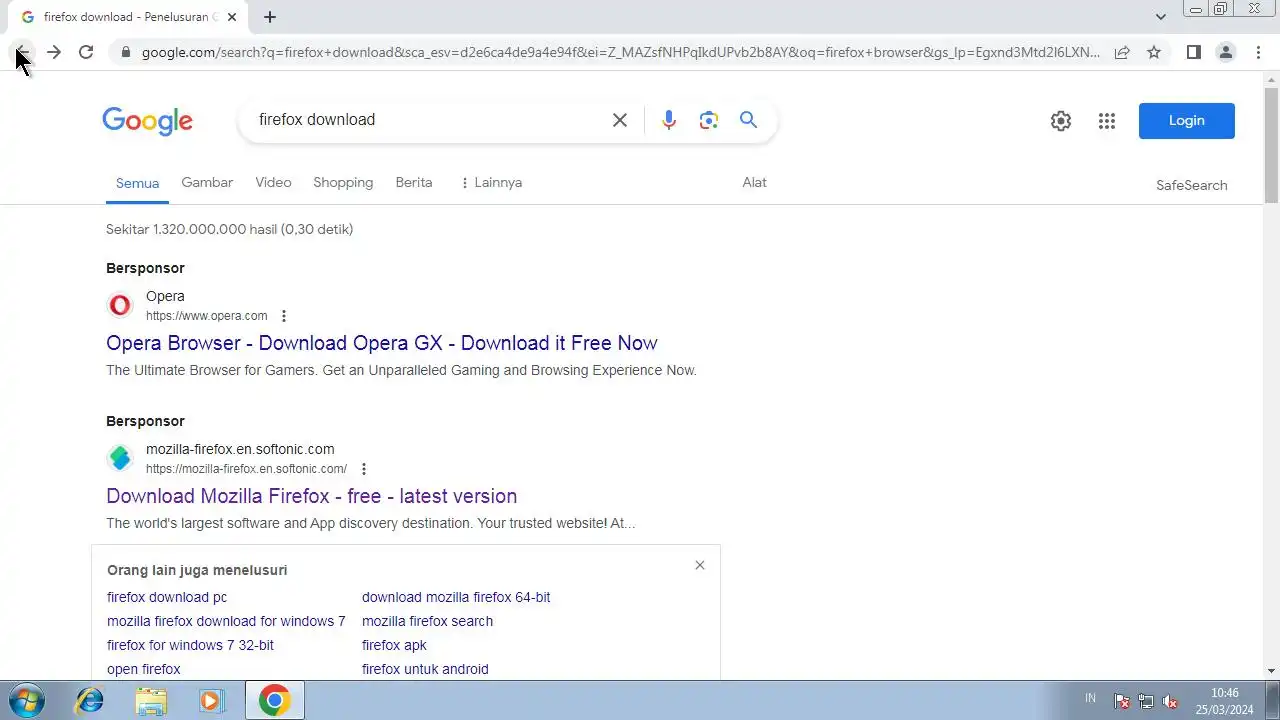The image size is (1280, 720).
Task: Click the network tray icon
Action: click(x=1146, y=701)
